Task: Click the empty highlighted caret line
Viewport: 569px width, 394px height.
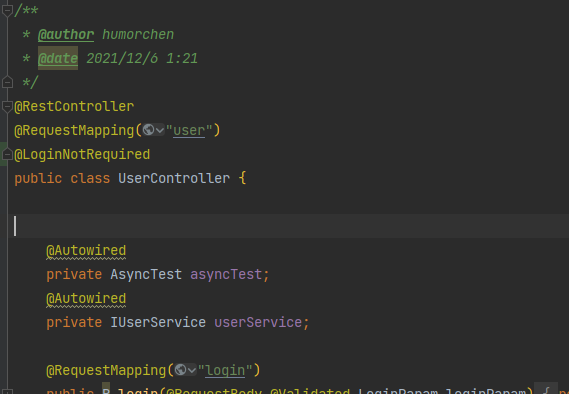Action: 288,226
